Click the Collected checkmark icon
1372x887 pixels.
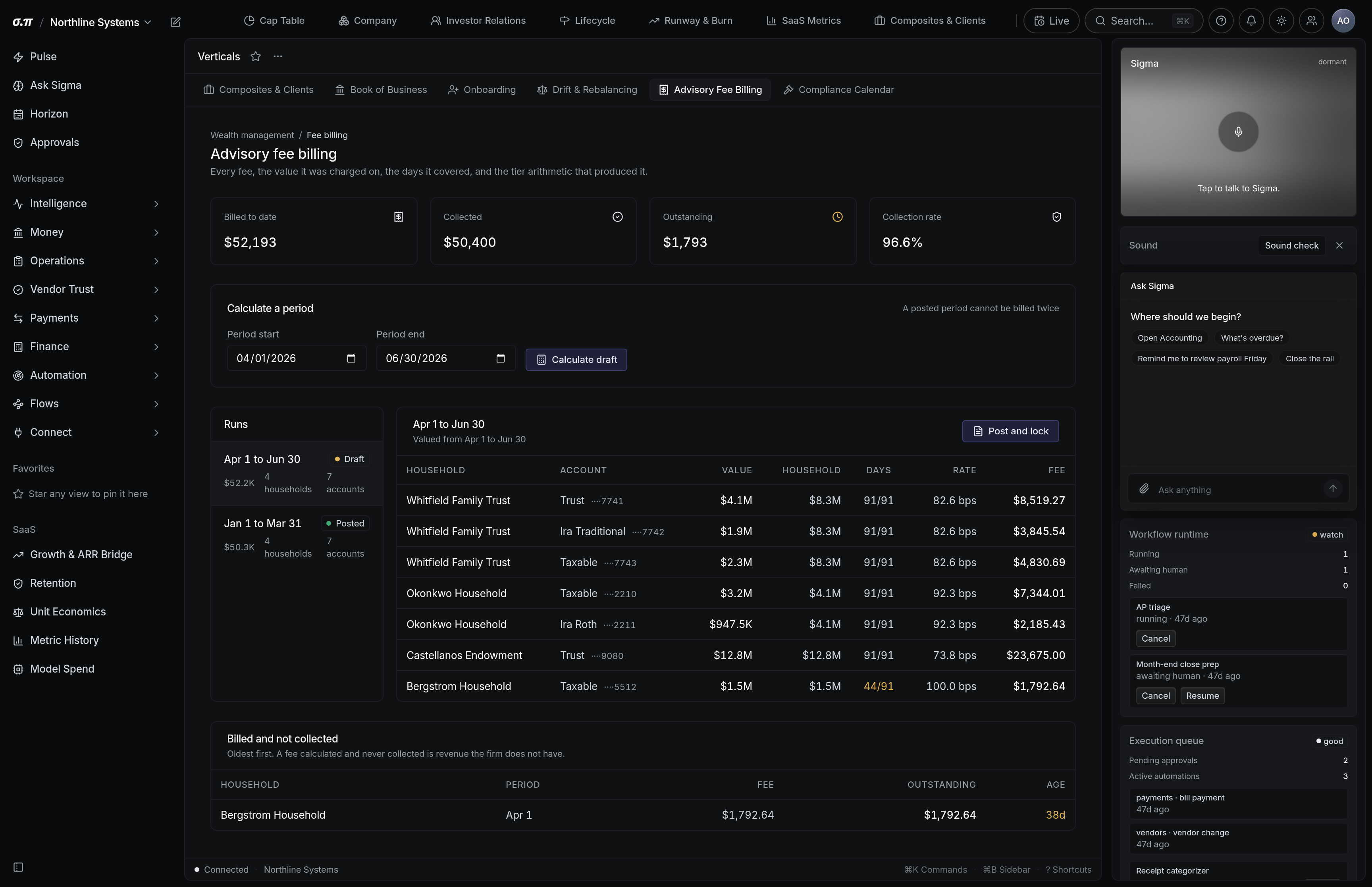pos(617,216)
